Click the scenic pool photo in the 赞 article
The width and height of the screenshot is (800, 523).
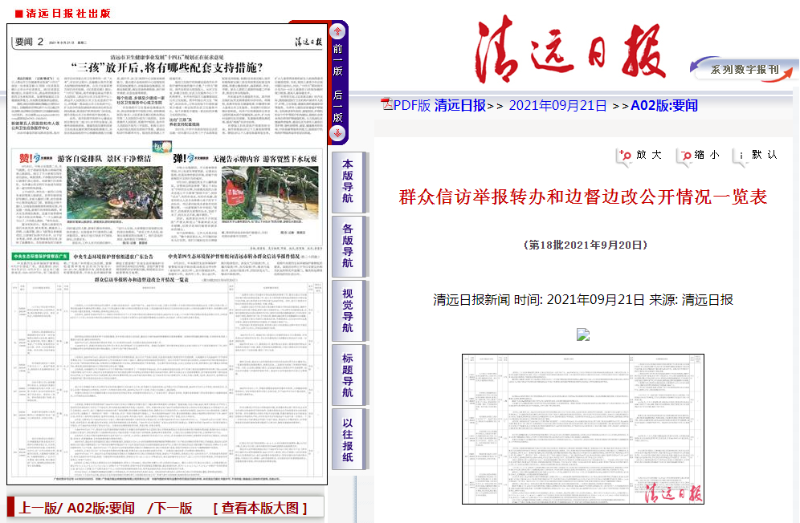(115, 193)
